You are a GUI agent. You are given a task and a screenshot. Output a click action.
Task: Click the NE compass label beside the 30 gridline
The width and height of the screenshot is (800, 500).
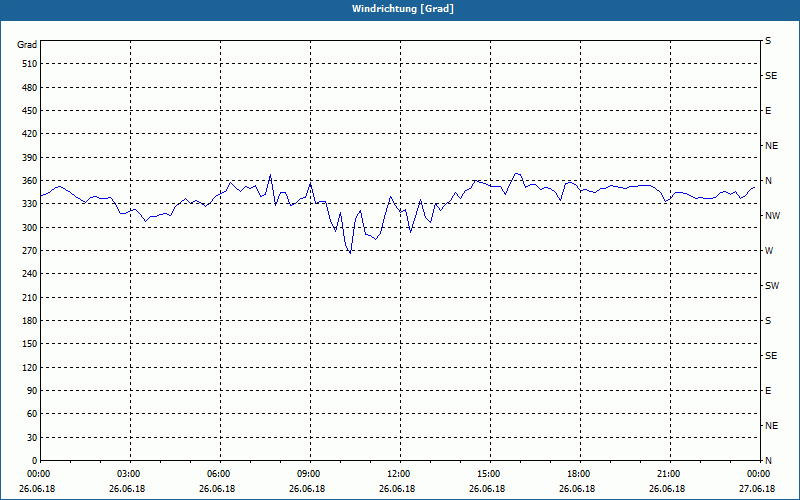771,426
